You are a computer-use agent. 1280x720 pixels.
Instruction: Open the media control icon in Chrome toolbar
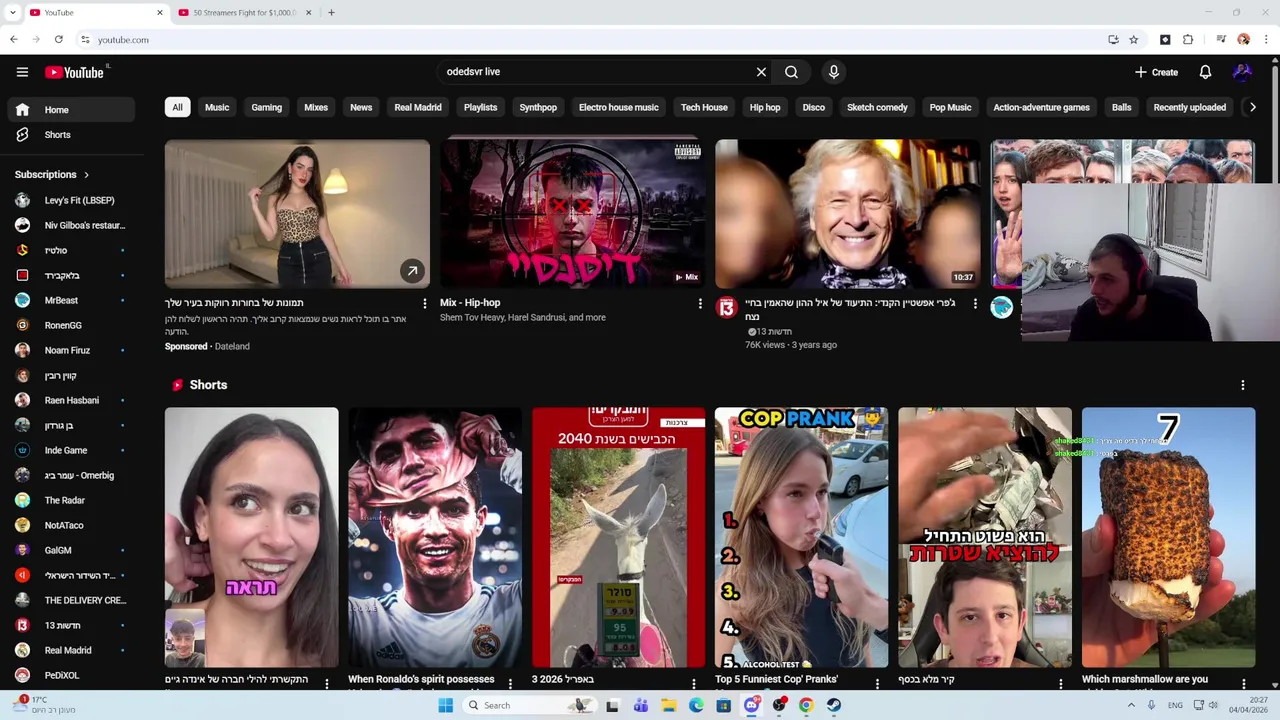(1221, 40)
